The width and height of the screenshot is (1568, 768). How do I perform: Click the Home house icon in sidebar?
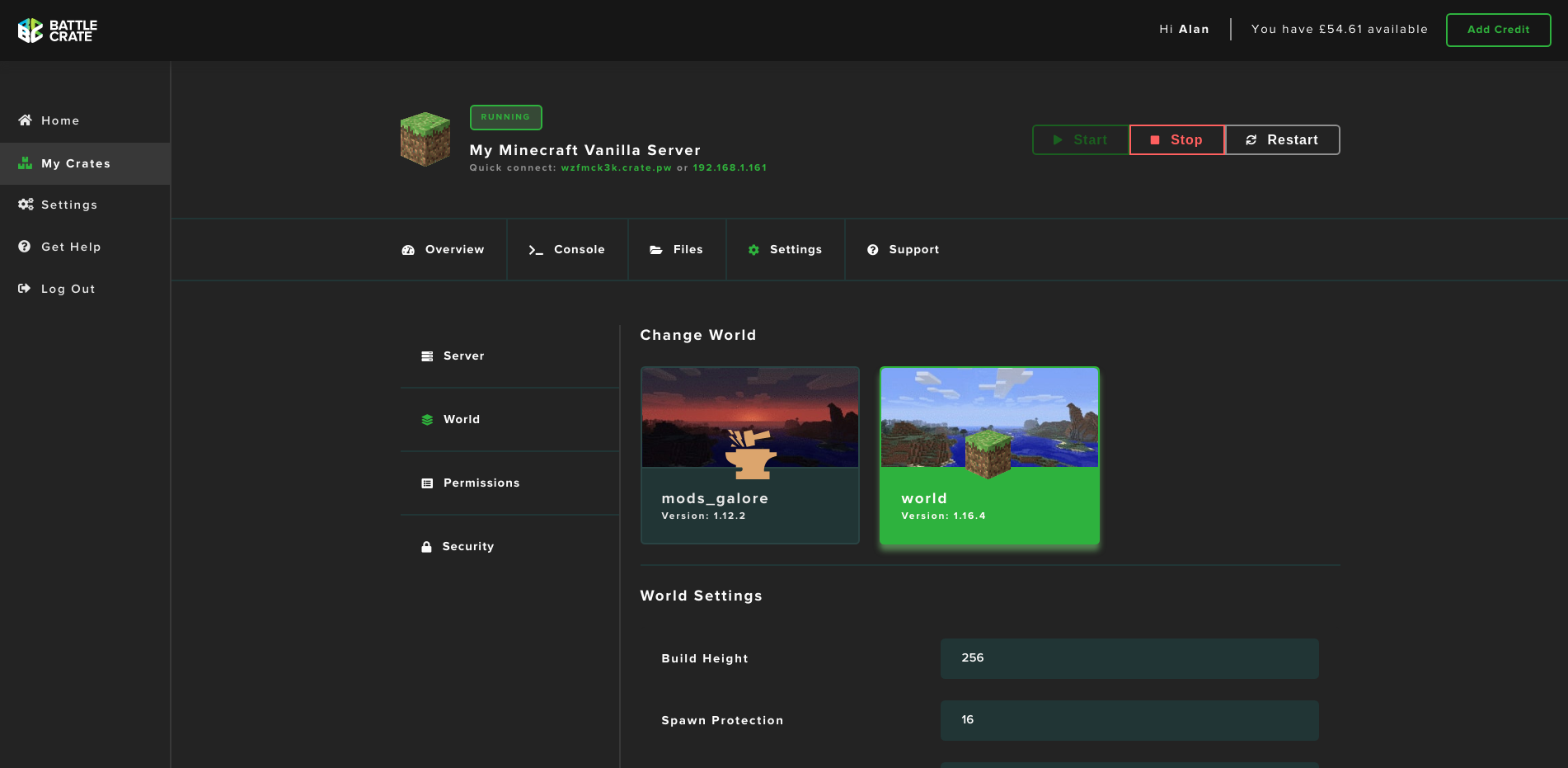[25, 120]
